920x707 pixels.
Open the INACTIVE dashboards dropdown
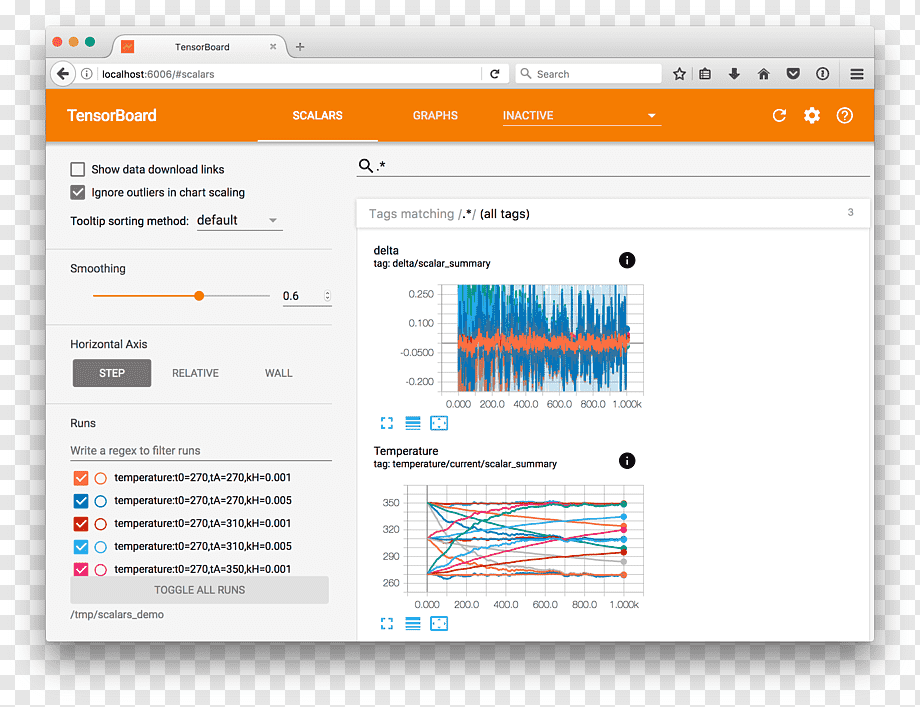581,116
